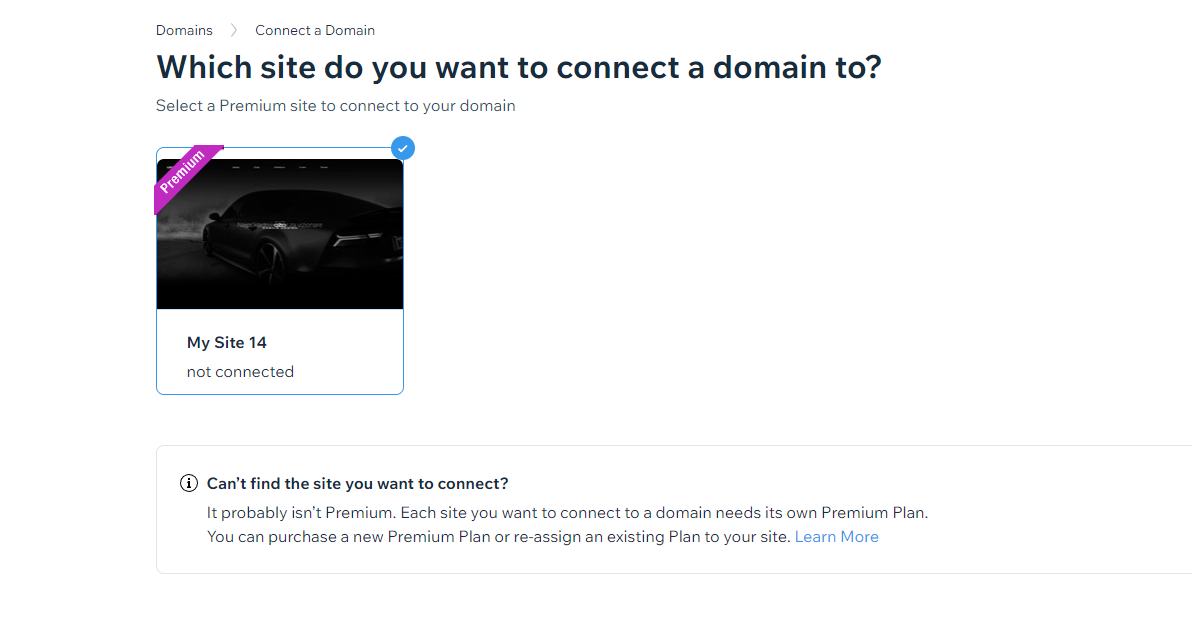The height and width of the screenshot is (631, 1192).
Task: Click the My Site 14 title
Action: [227, 343]
